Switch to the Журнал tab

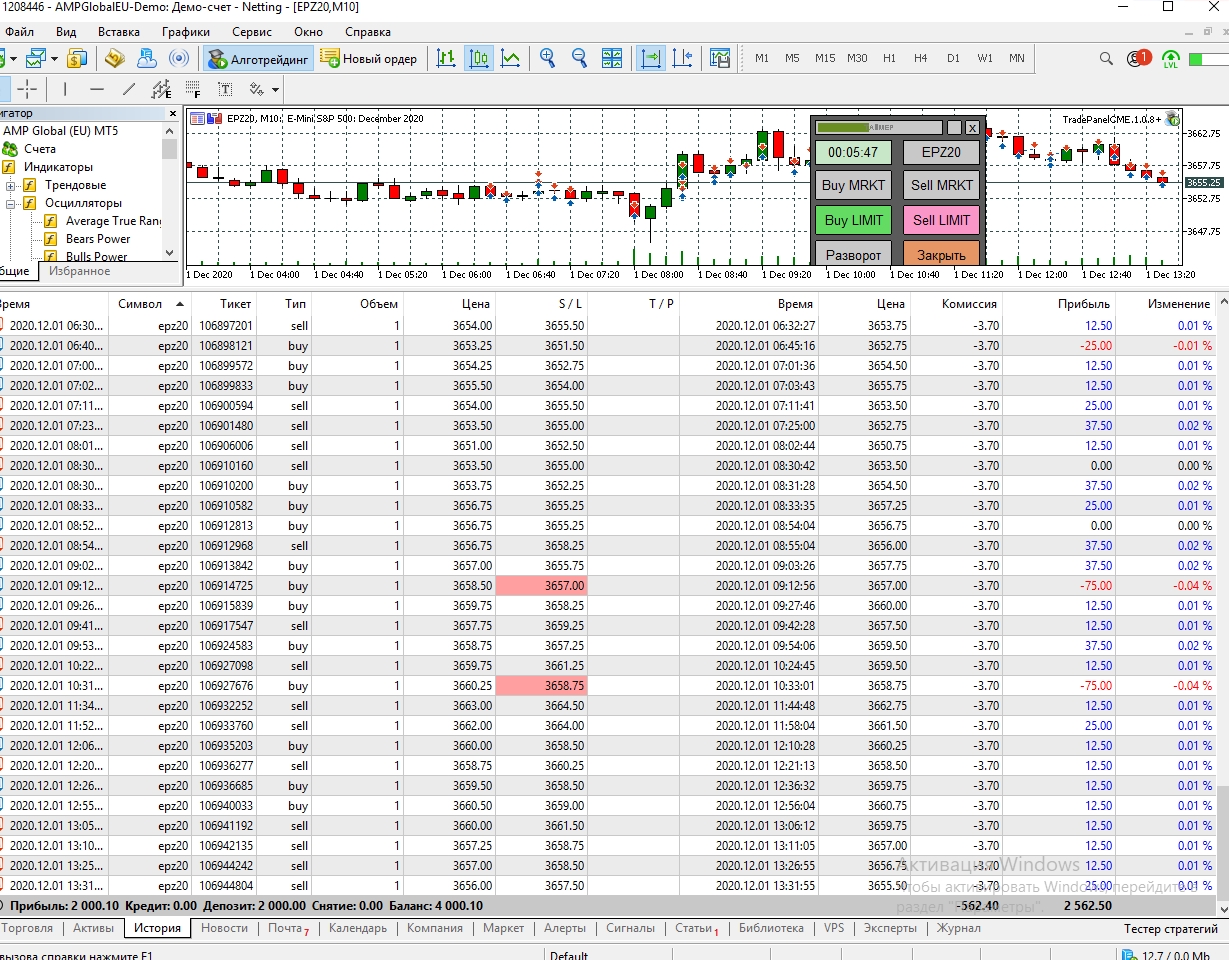click(x=958, y=928)
